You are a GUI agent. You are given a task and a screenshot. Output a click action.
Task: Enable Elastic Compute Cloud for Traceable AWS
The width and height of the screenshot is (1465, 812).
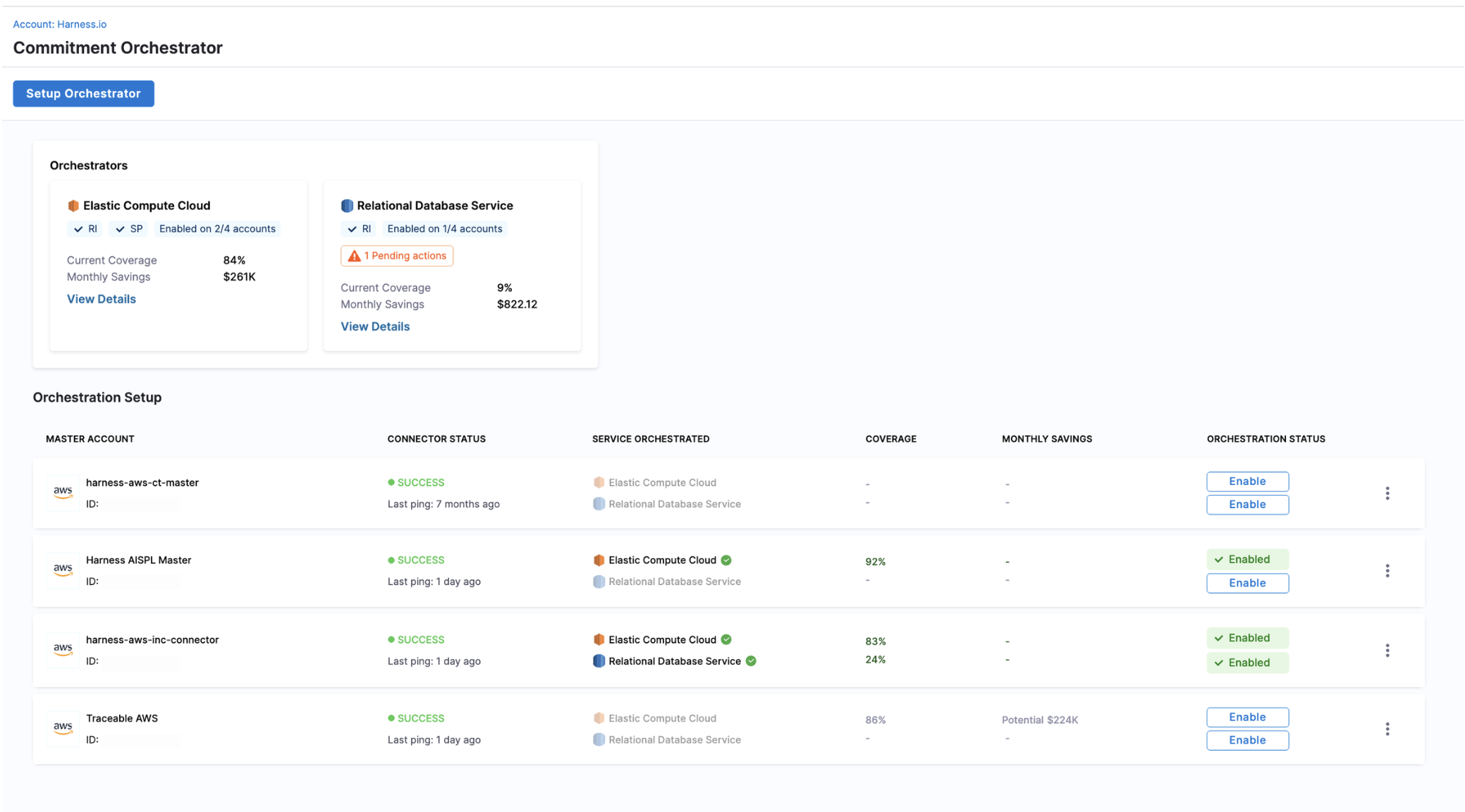[1246, 717]
